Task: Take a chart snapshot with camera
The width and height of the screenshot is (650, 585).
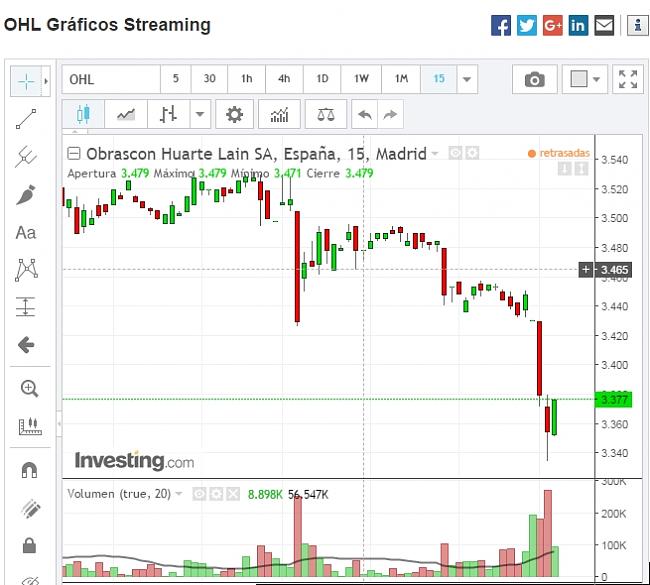Action: pyautogui.click(x=535, y=79)
